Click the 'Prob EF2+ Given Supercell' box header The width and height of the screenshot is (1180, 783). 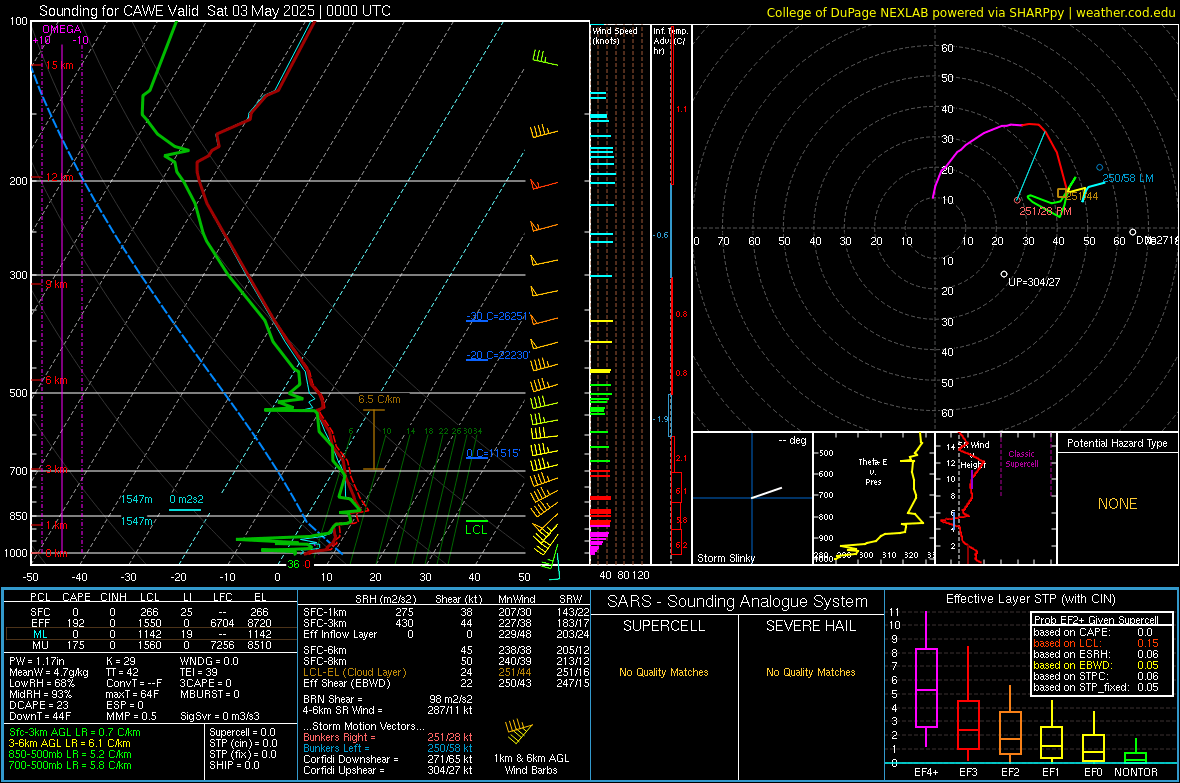point(1096,620)
